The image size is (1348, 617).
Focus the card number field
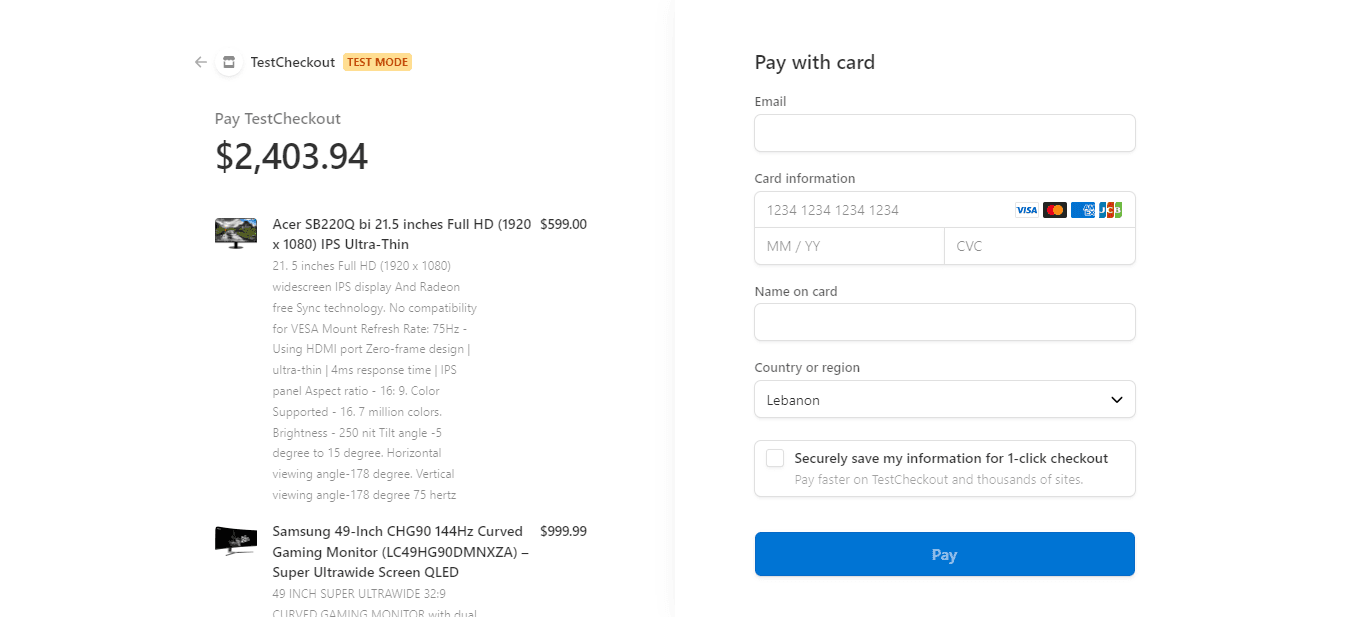[x=945, y=210]
